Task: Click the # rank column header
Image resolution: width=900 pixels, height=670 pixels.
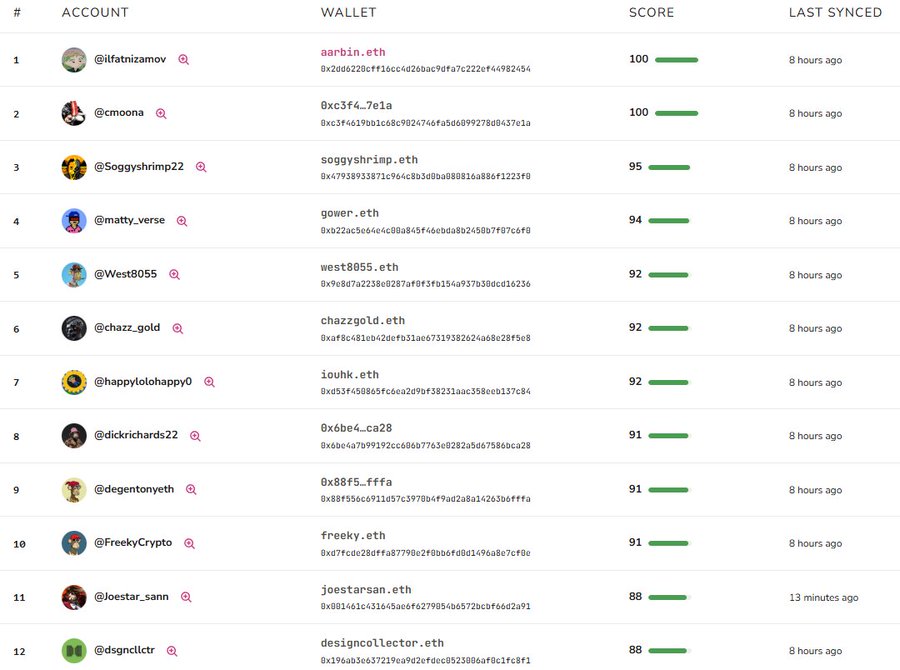Action: pyautogui.click(x=17, y=12)
